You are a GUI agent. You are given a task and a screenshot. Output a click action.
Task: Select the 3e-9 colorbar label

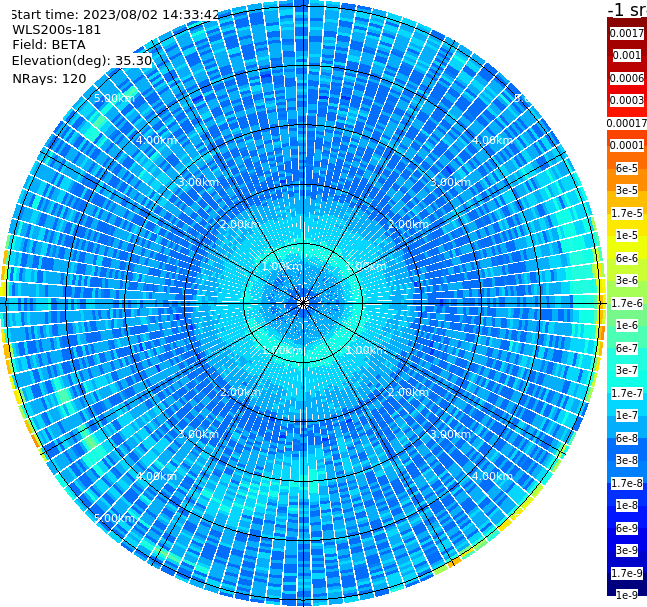click(627, 550)
